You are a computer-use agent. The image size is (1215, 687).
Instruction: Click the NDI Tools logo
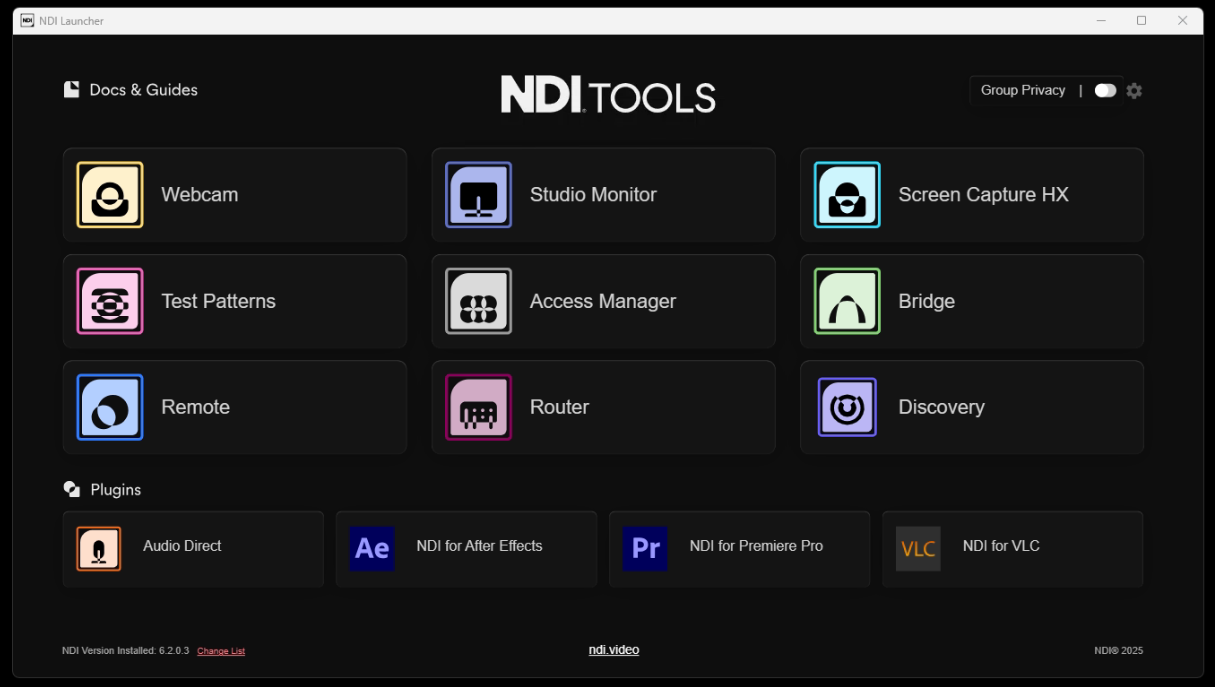pos(607,93)
